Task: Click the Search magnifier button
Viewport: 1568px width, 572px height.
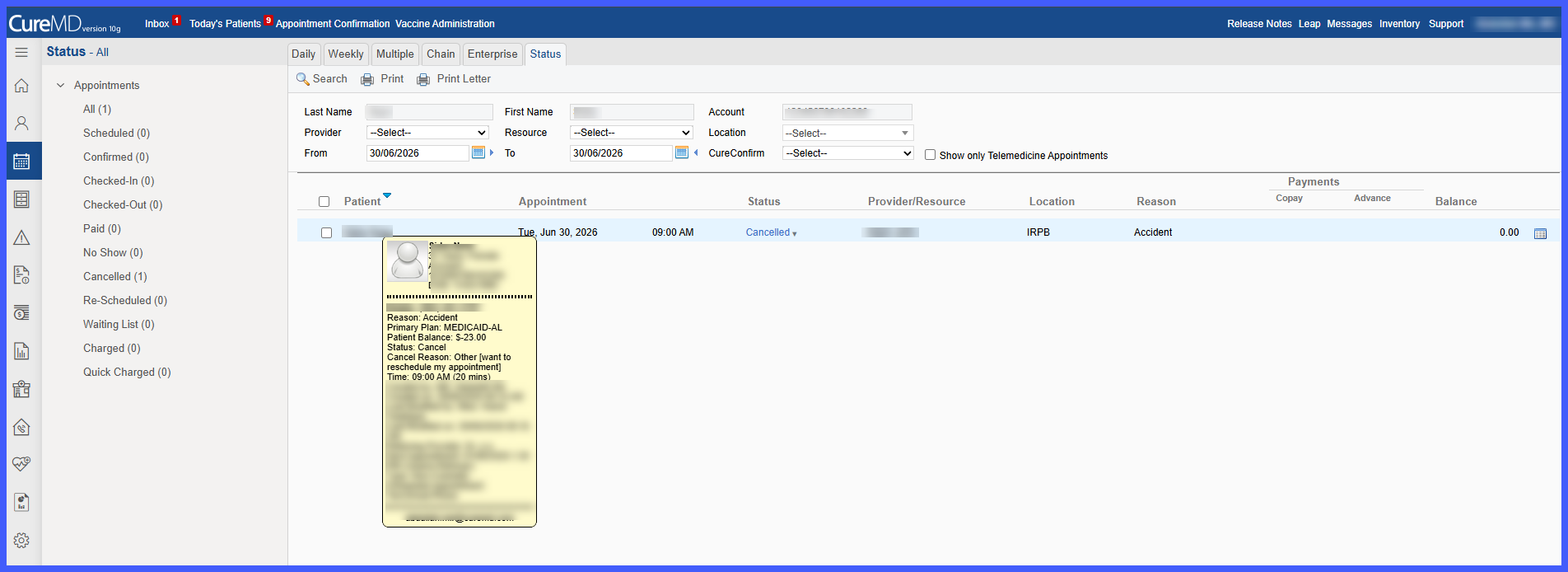Action: [x=322, y=79]
